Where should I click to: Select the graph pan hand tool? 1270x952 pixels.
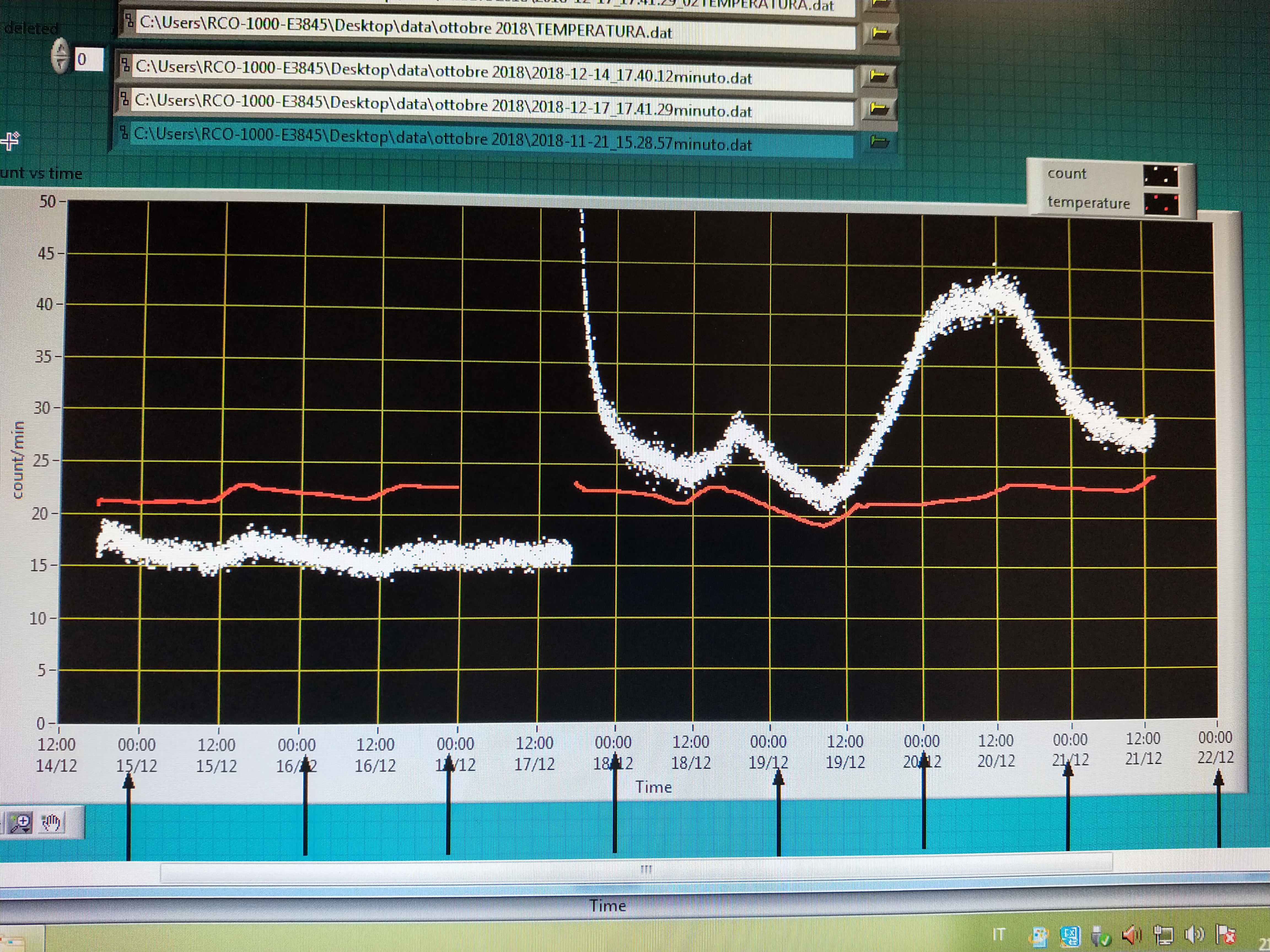pyautogui.click(x=52, y=823)
